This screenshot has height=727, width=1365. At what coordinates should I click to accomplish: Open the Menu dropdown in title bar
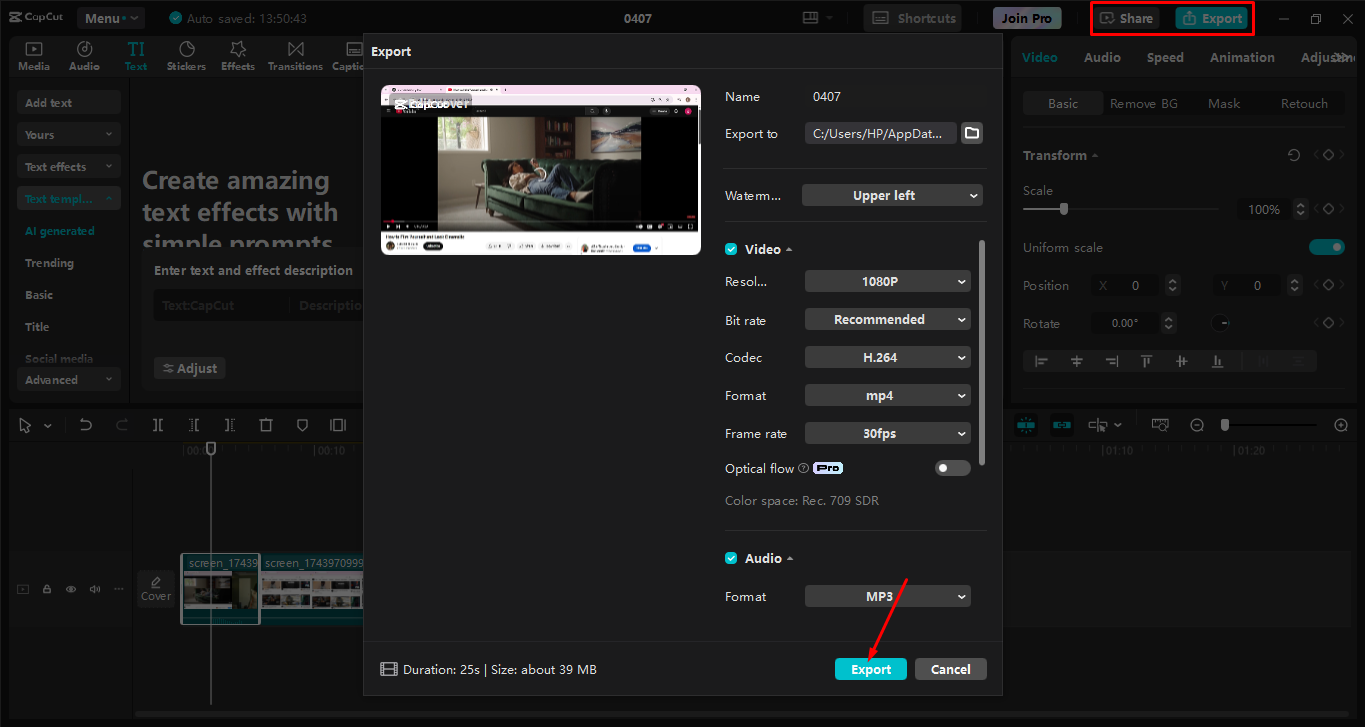coord(111,18)
